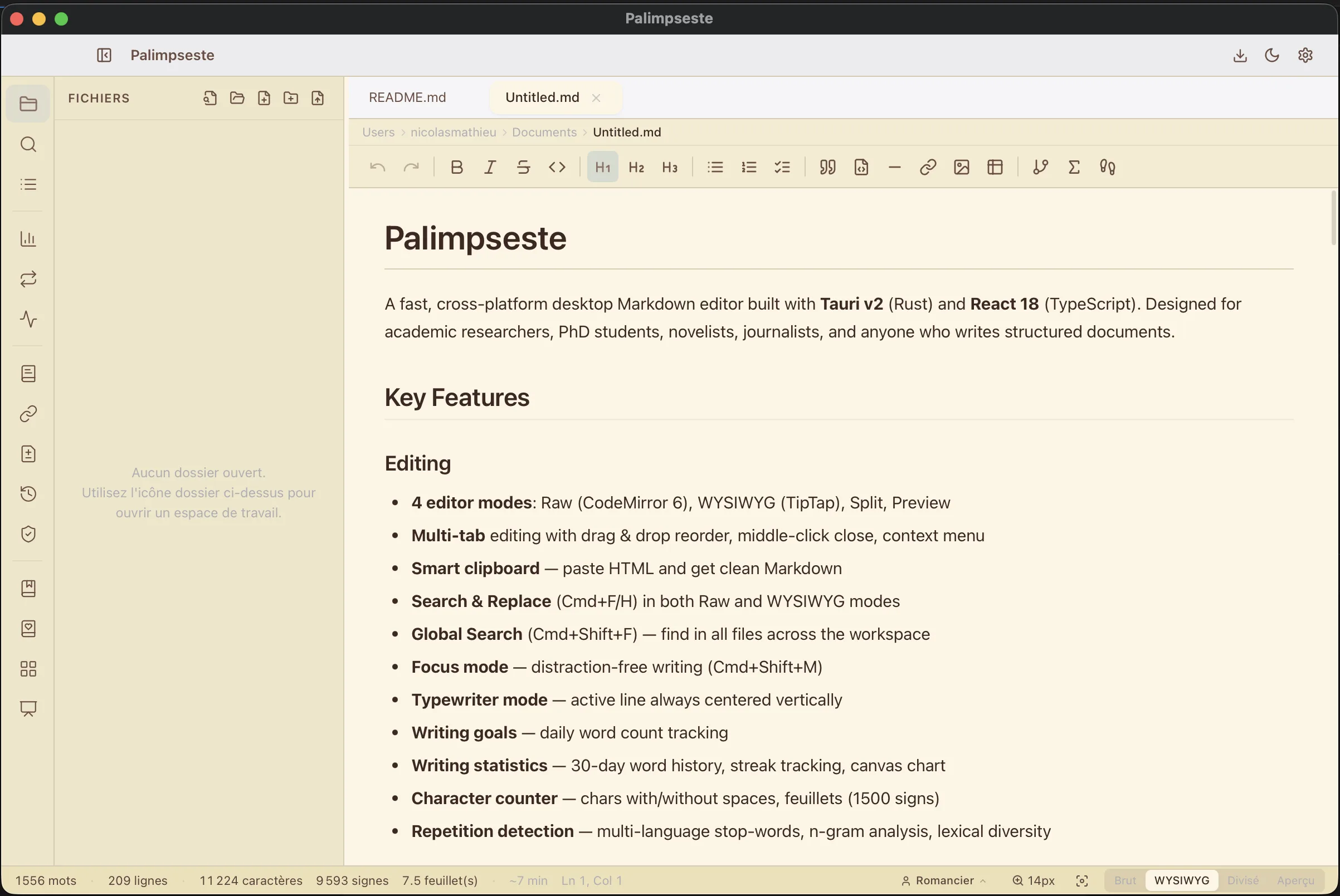Apply strikethrough formatting
Image resolution: width=1340 pixels, height=896 pixels.
tap(523, 168)
